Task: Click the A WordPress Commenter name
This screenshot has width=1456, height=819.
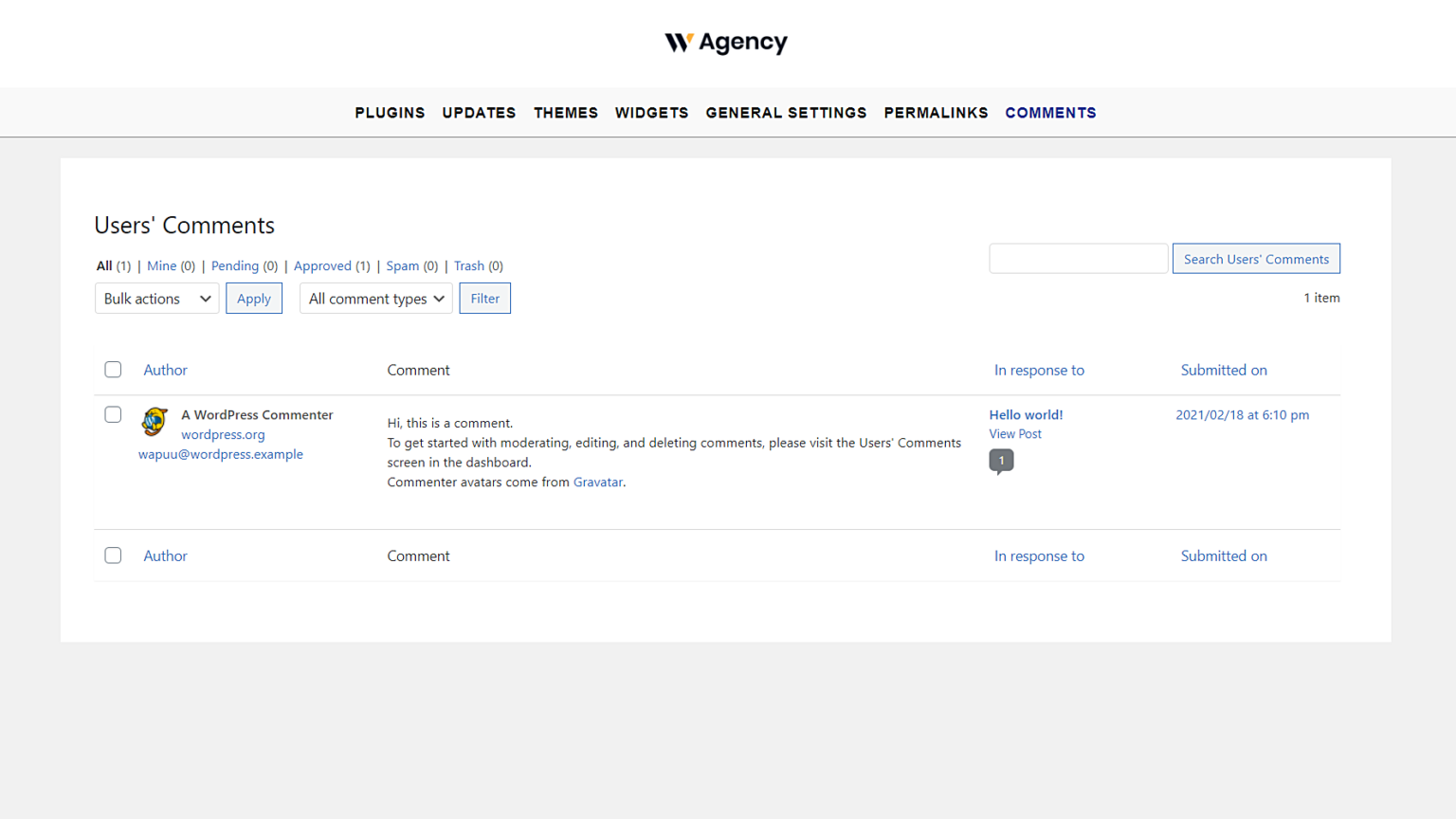Action: tap(257, 415)
